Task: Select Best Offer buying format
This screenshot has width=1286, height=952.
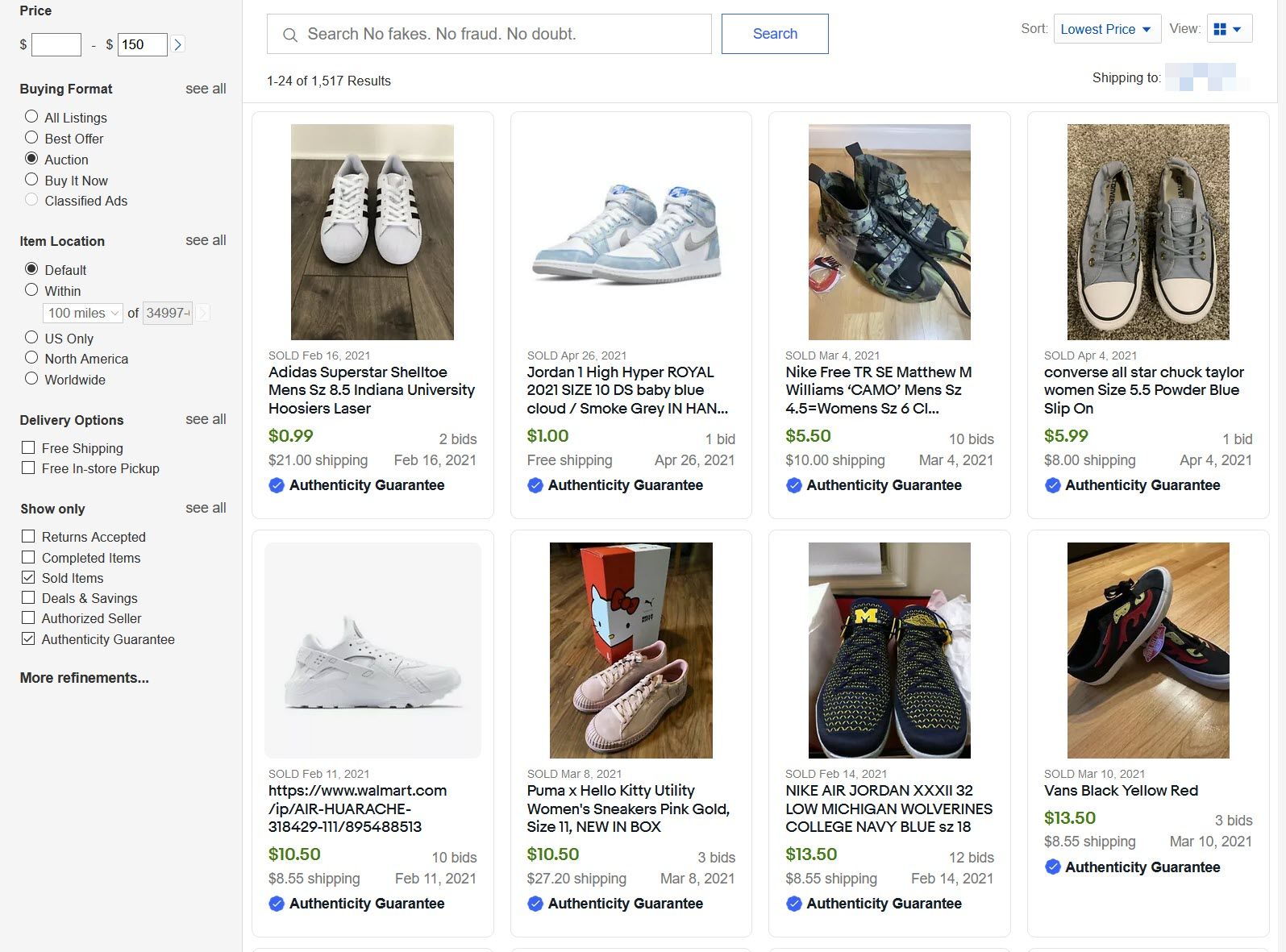Action: coord(31,138)
